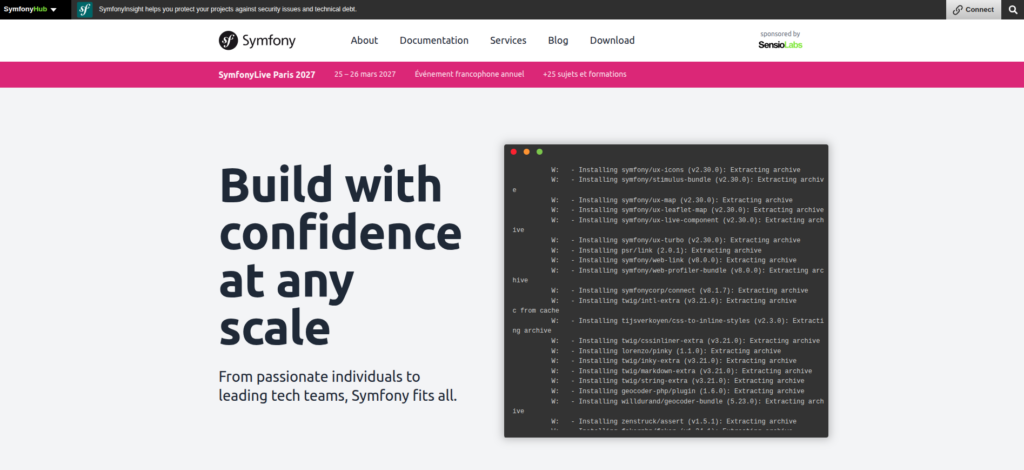Screen dimensions: 1024x470
Task: Click 'Événement francophone annuel' text
Action: pyautogui.click(x=470, y=74)
